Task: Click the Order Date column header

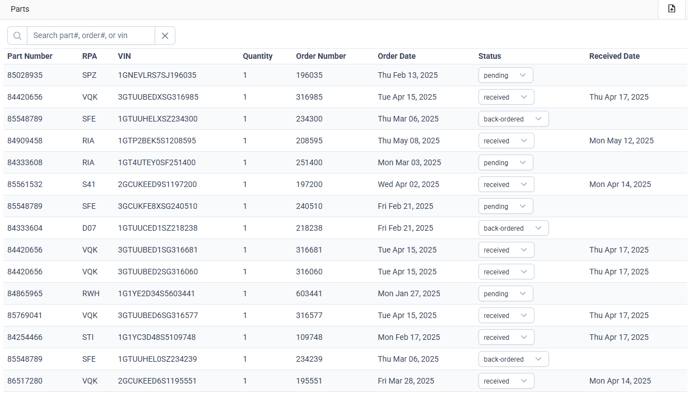Action: pyautogui.click(x=397, y=56)
